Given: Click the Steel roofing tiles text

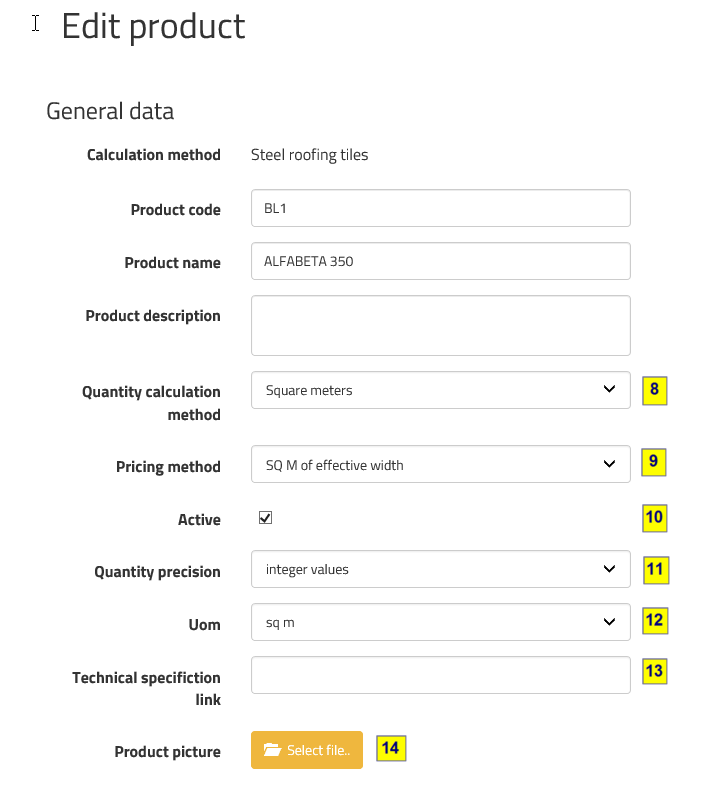Looking at the screenshot, I should pos(309,155).
